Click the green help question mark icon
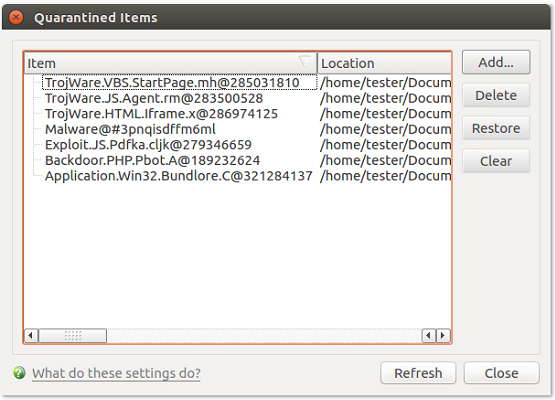This screenshot has height=400, width=555. 19,373
